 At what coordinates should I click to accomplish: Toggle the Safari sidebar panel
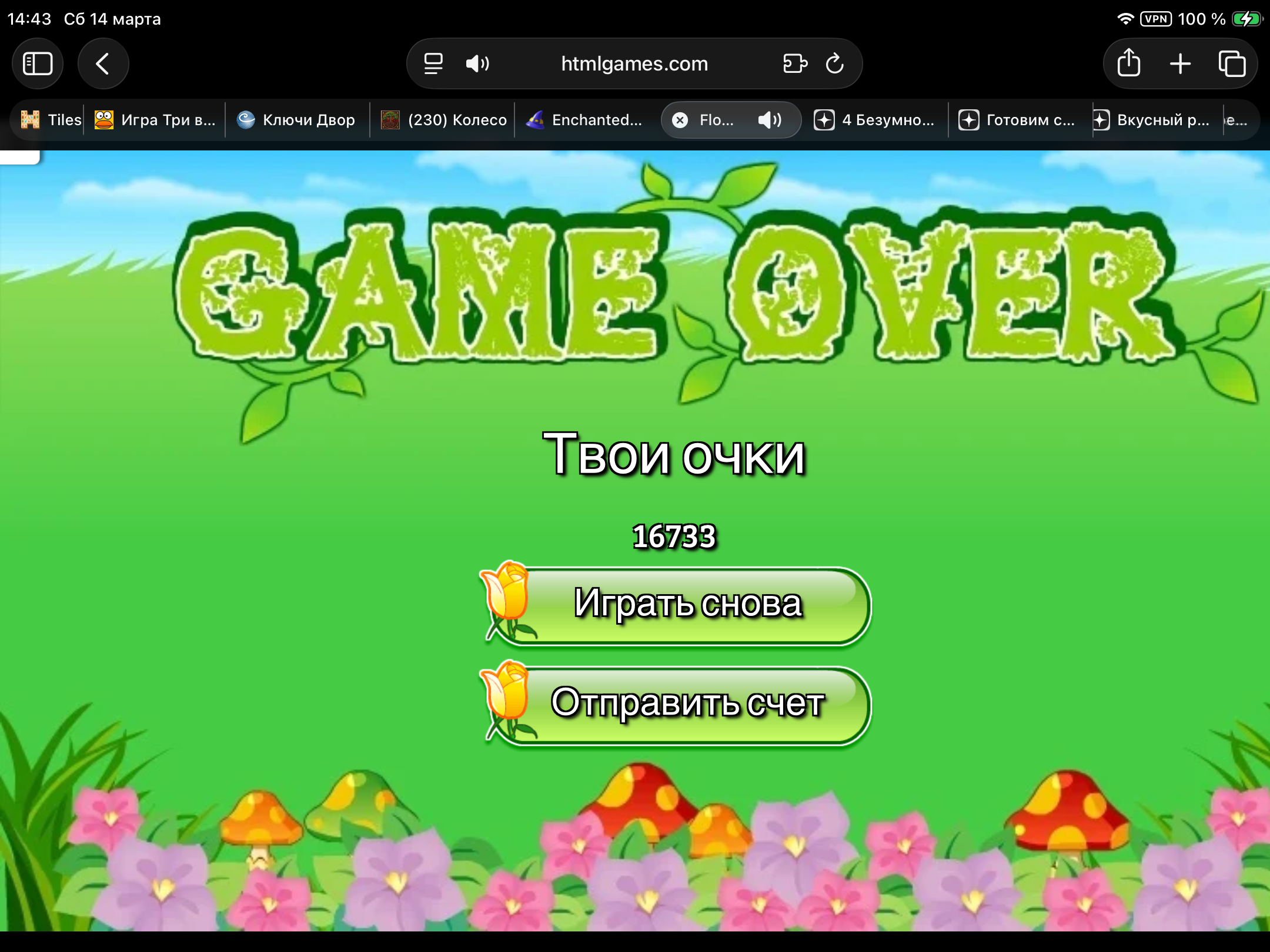coord(38,63)
